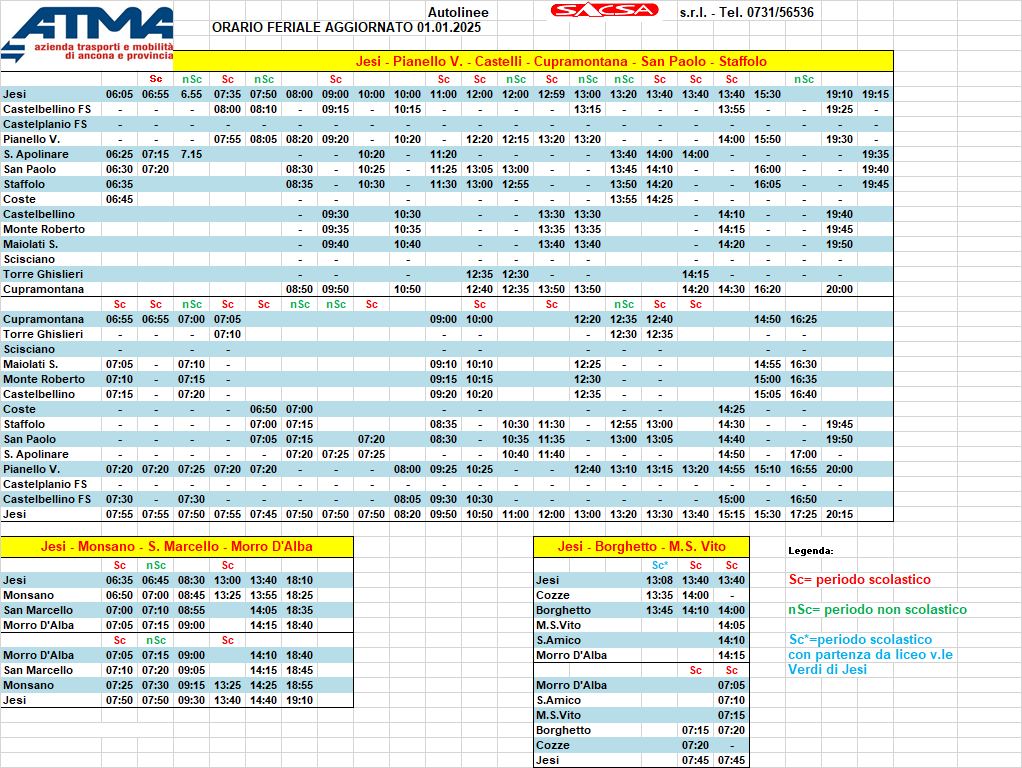Click the green nSc= periodo non scolastico legend
The height and width of the screenshot is (768, 1022).
click(877, 610)
